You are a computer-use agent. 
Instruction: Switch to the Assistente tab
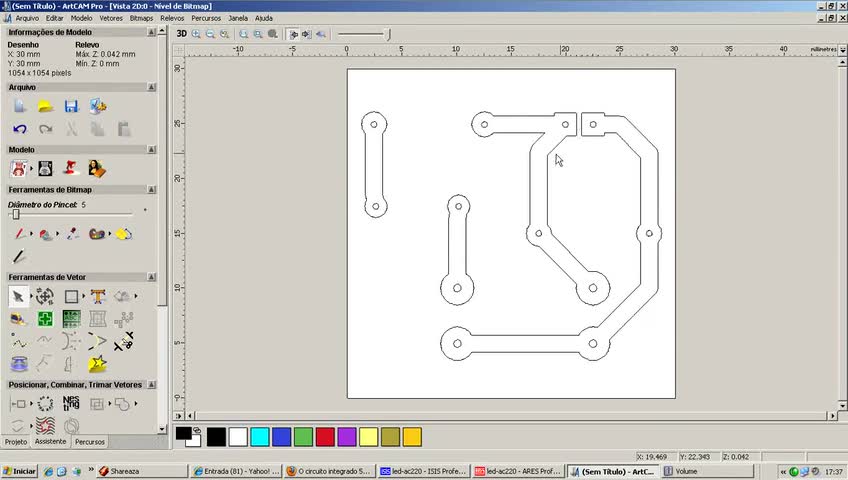click(50, 441)
